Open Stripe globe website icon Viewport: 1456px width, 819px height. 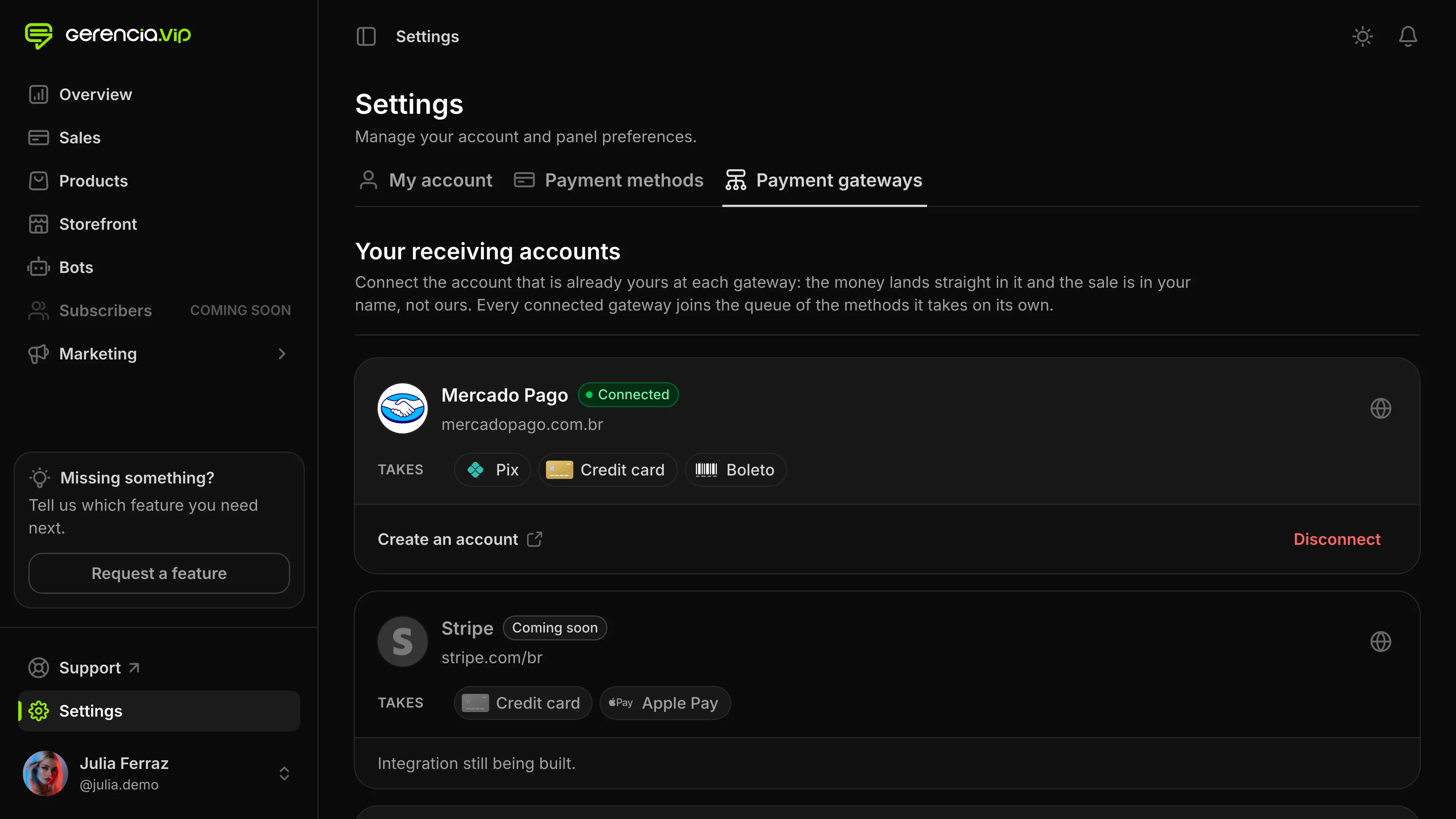(x=1380, y=642)
